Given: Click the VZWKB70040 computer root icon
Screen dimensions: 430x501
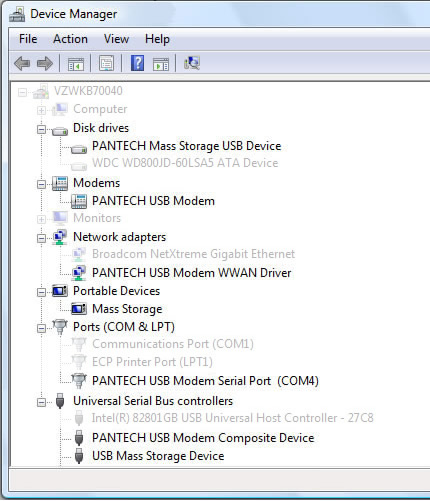Looking at the screenshot, I should 41,91.
